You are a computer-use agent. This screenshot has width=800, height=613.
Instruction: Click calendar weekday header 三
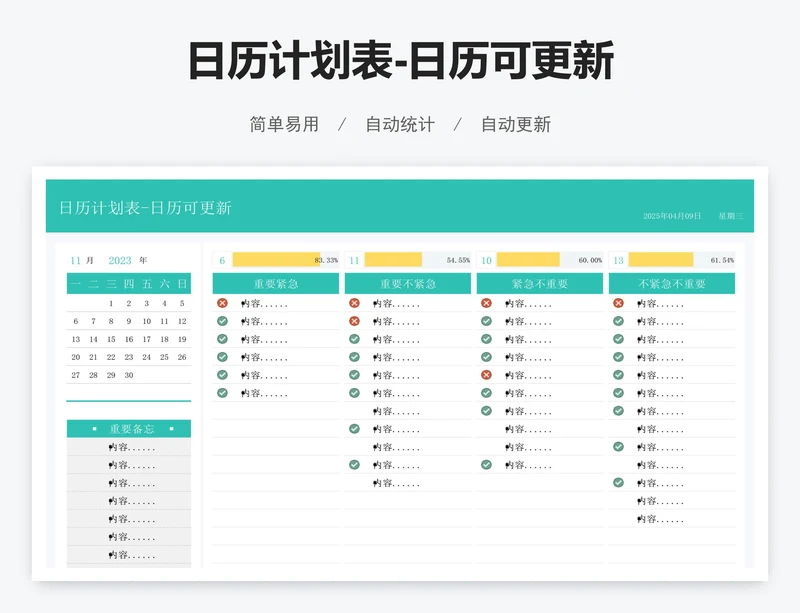pyautogui.click(x=111, y=284)
